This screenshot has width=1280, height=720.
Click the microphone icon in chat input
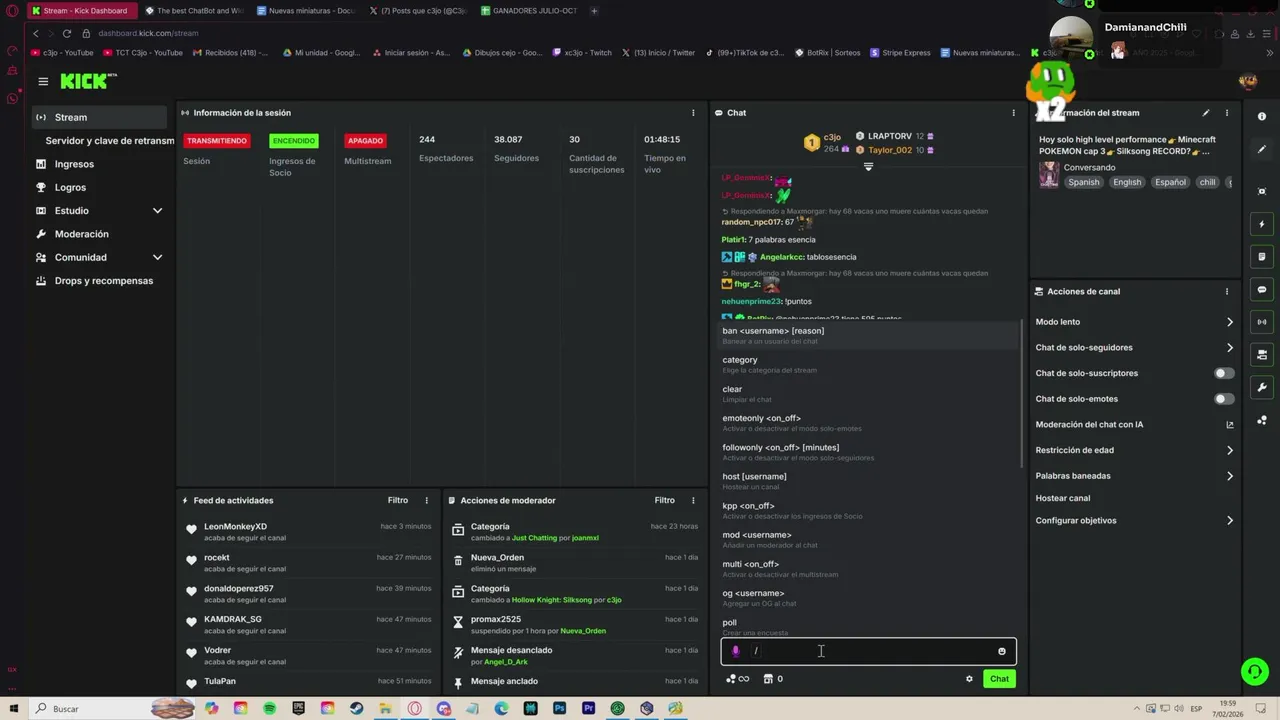point(736,651)
